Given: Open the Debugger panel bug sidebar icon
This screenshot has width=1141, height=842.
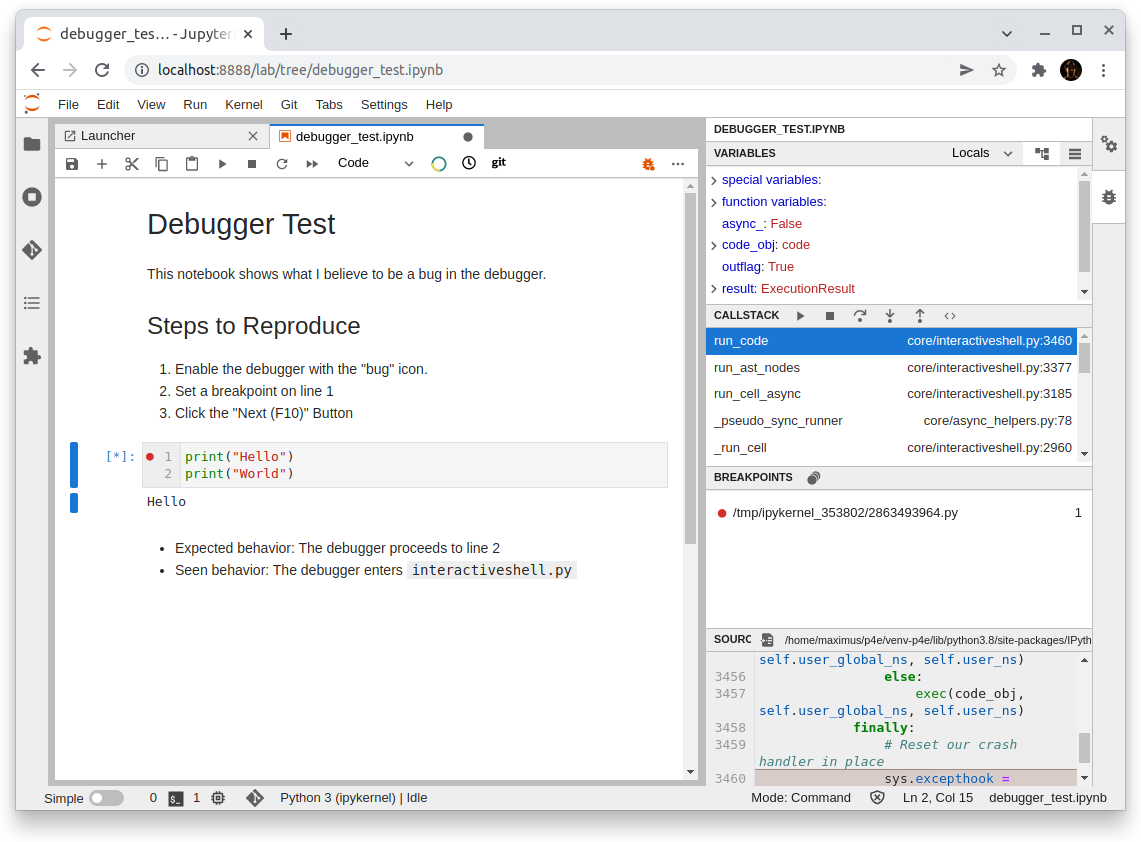Looking at the screenshot, I should point(1109,197).
